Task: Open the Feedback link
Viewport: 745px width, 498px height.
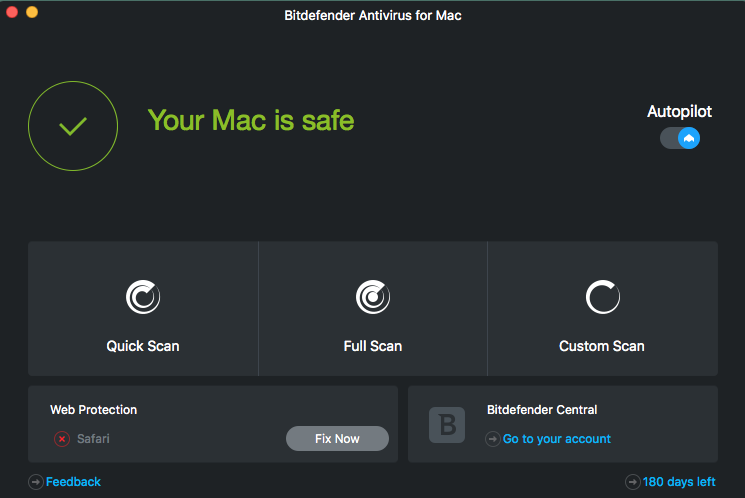Action: (x=74, y=482)
